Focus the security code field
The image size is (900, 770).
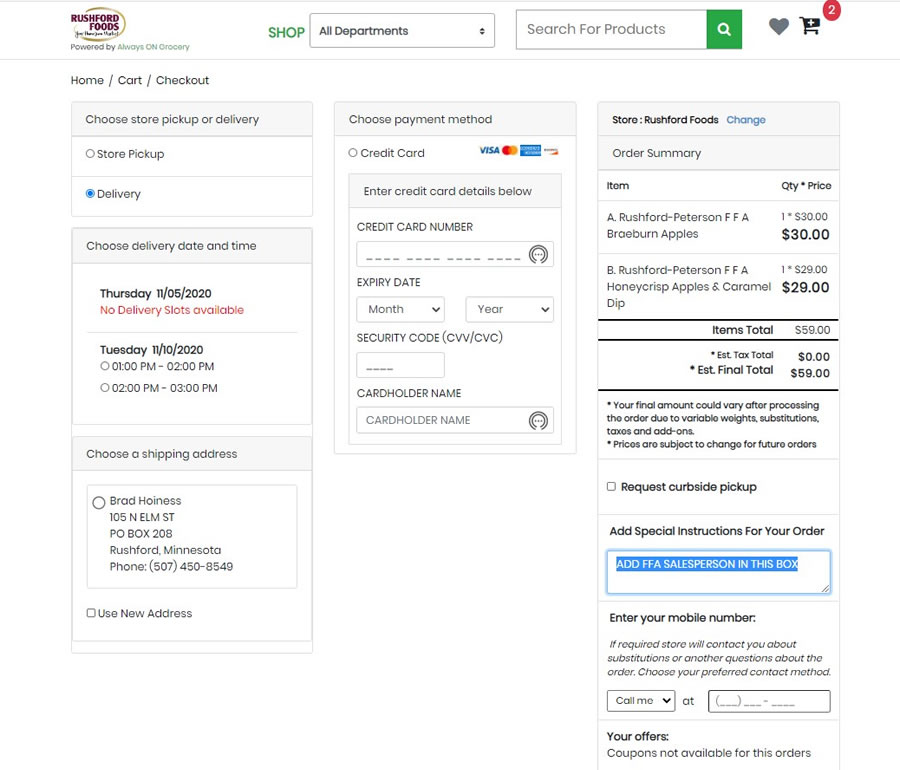401,365
